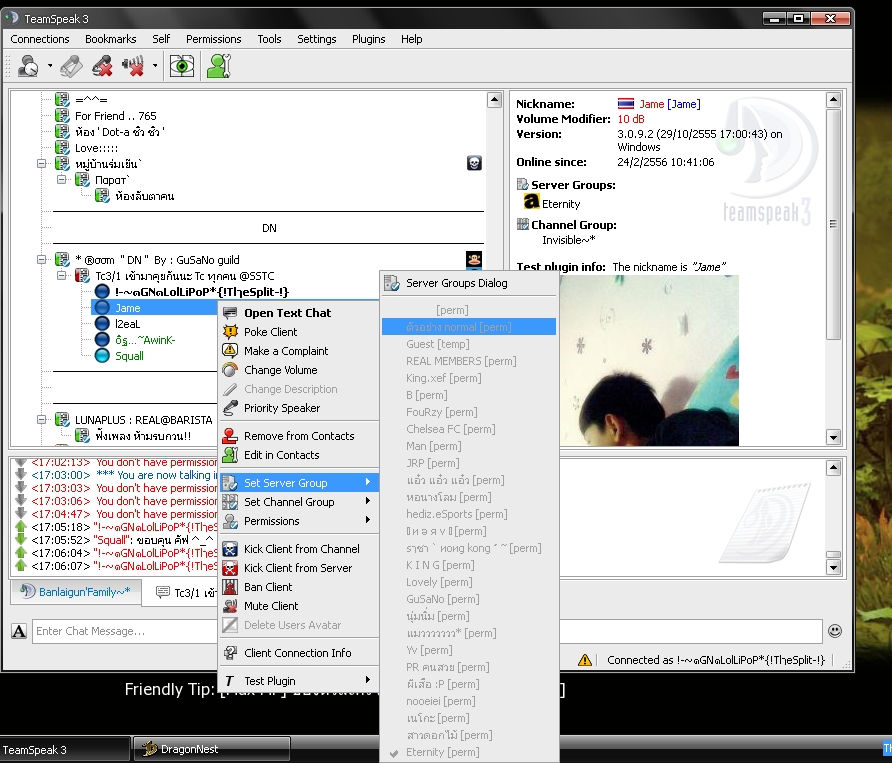Choose Remove from Contacts entry

tap(299, 436)
